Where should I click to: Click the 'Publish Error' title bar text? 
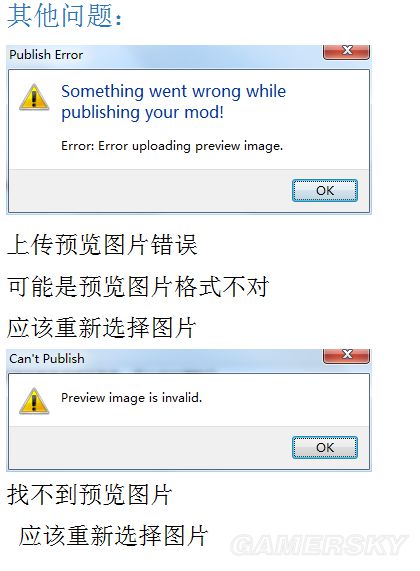coord(46,55)
